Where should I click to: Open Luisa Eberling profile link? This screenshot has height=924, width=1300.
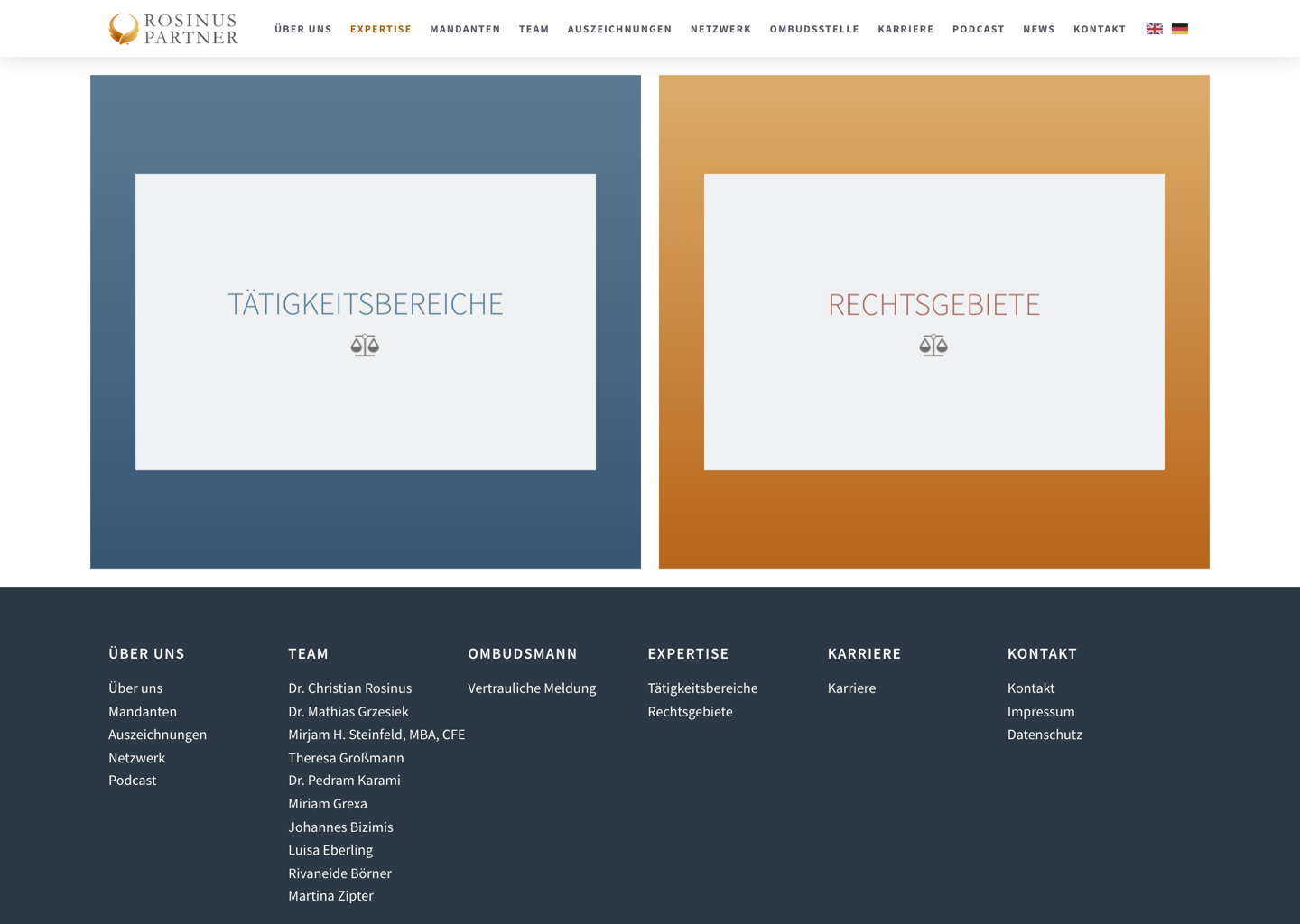pyautogui.click(x=330, y=850)
